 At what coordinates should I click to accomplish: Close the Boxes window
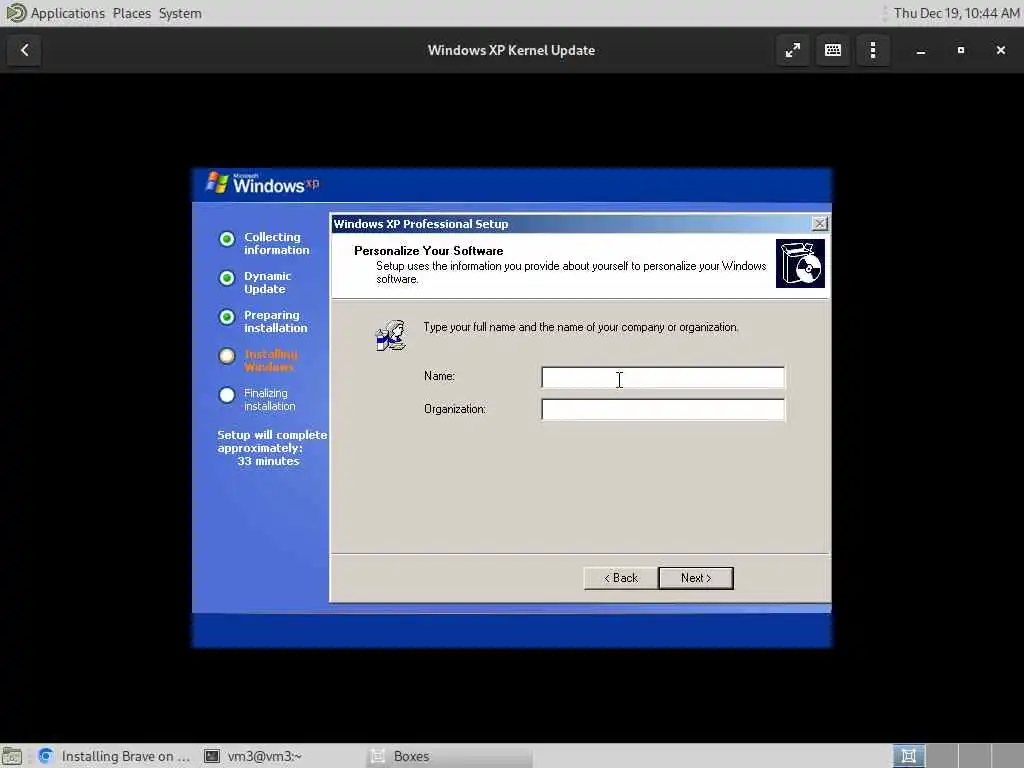[x=1000, y=50]
